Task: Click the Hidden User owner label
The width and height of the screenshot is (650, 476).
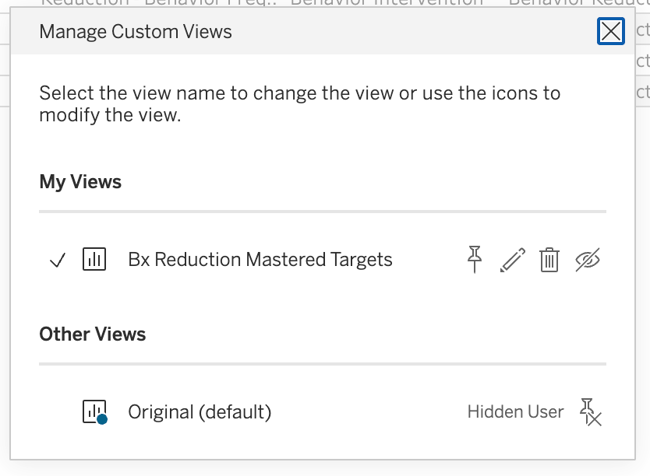Action: 515,412
